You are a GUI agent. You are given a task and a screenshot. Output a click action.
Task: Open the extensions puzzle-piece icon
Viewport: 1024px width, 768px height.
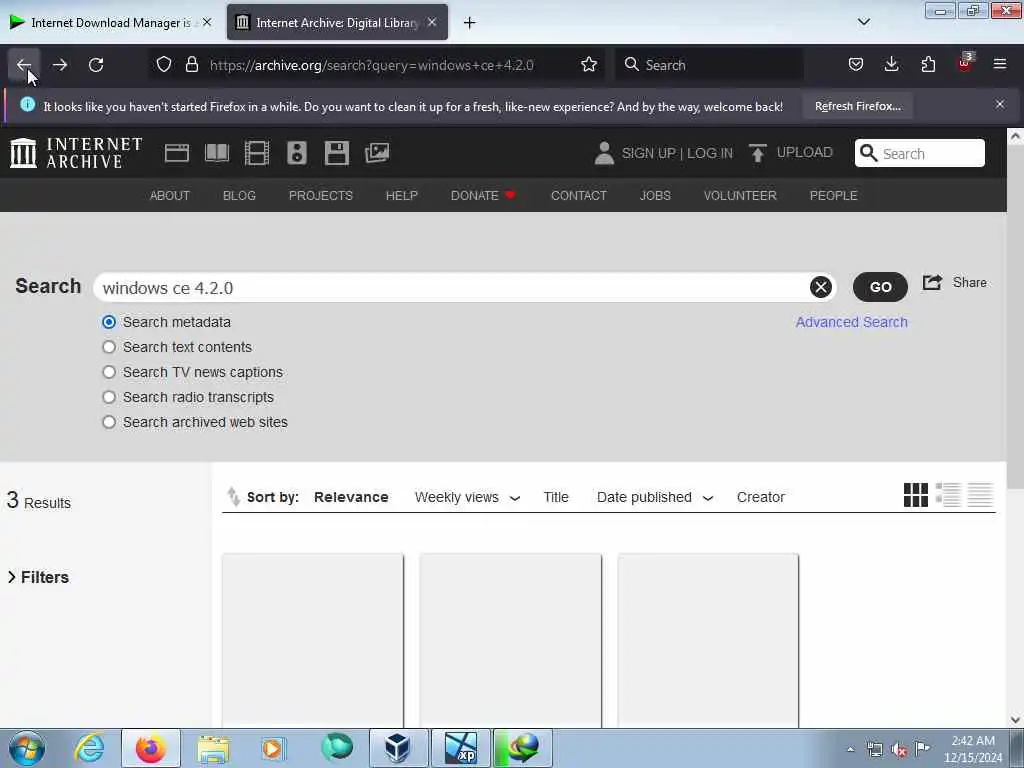(928, 65)
